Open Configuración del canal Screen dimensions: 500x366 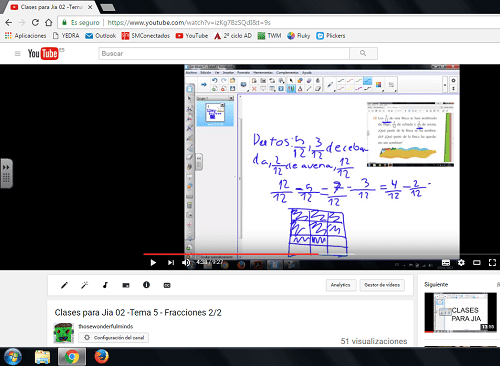tap(114, 338)
